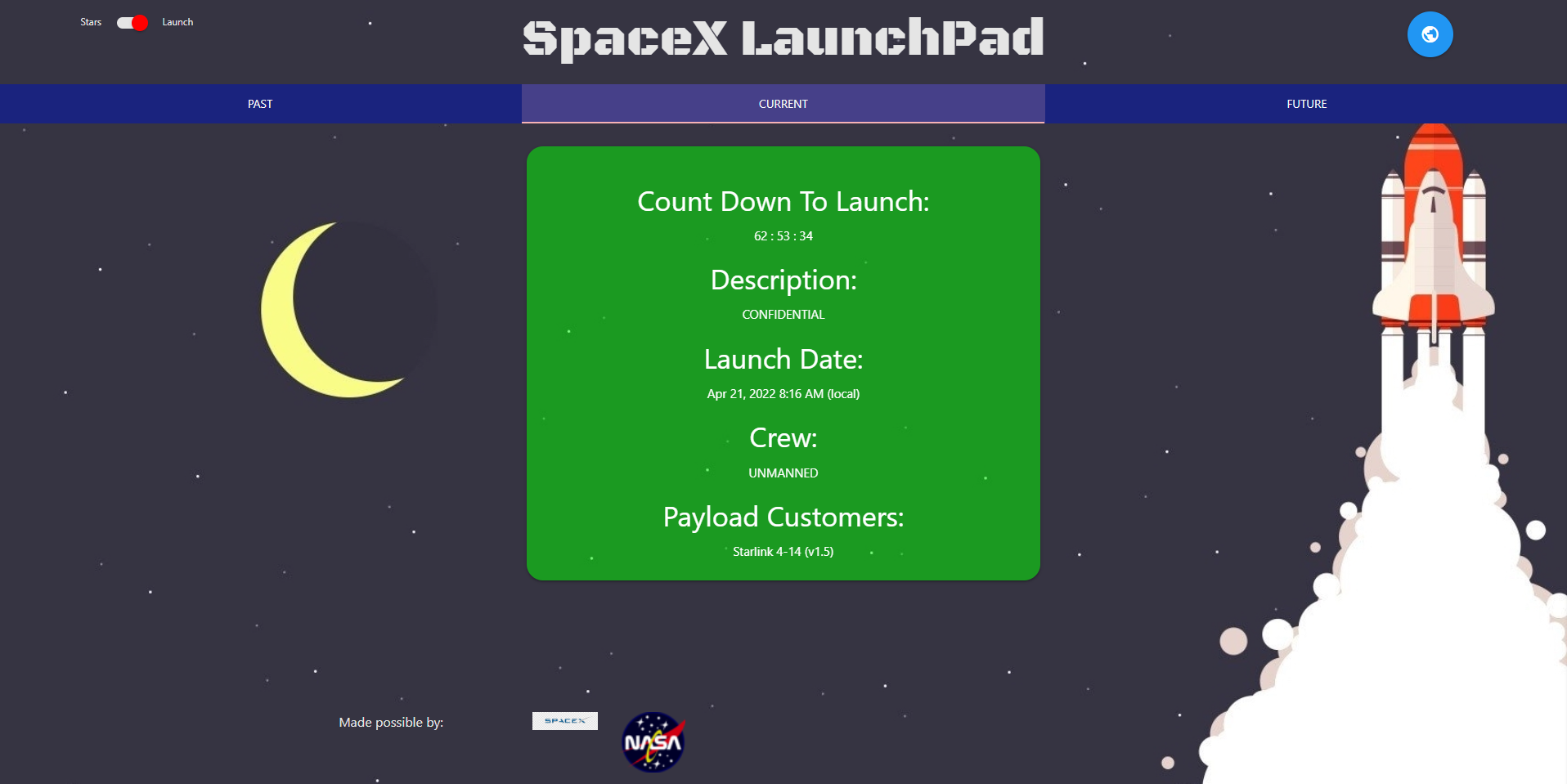The height and width of the screenshot is (784, 1567).
Task: Click the Launch Date heading
Action: pyautogui.click(x=783, y=360)
